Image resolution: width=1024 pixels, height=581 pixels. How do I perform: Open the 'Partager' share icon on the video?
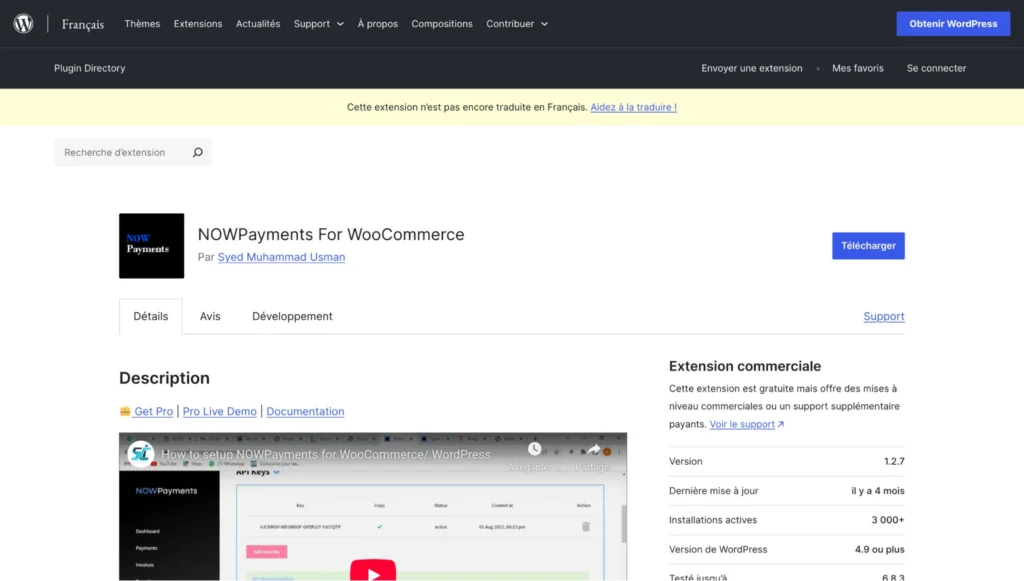[x=596, y=450]
